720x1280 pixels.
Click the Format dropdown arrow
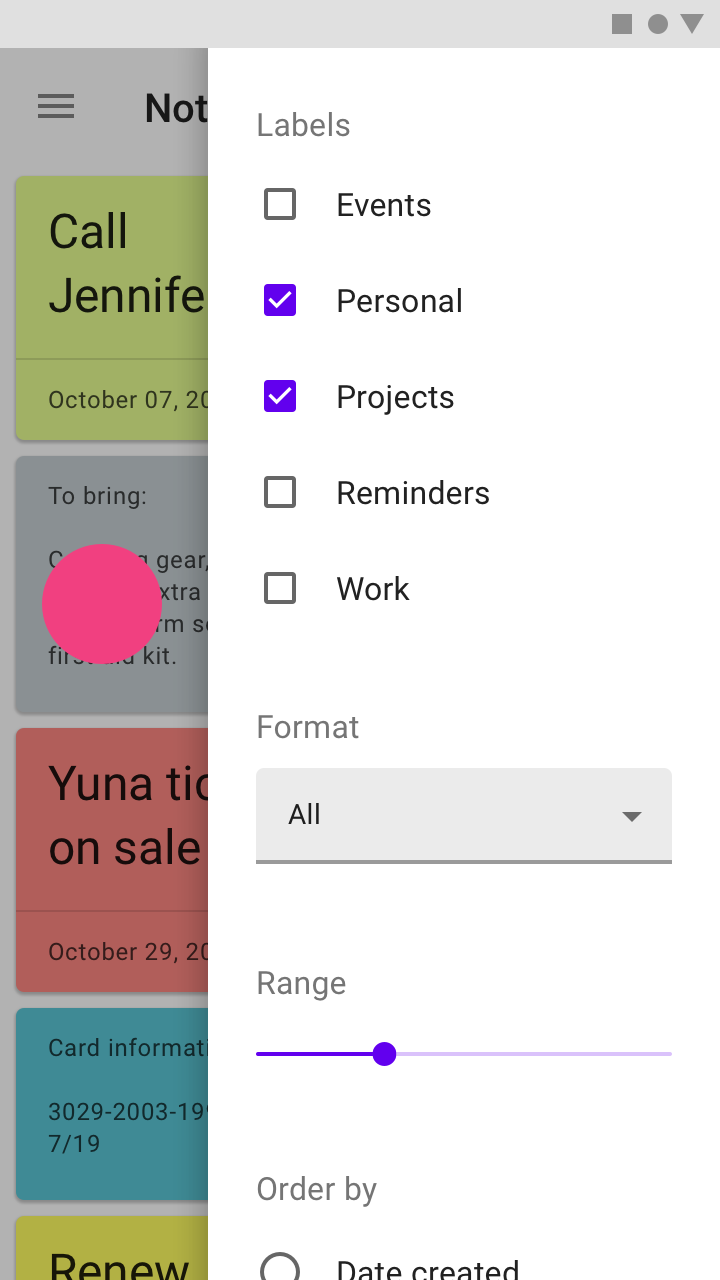pyautogui.click(x=631, y=816)
